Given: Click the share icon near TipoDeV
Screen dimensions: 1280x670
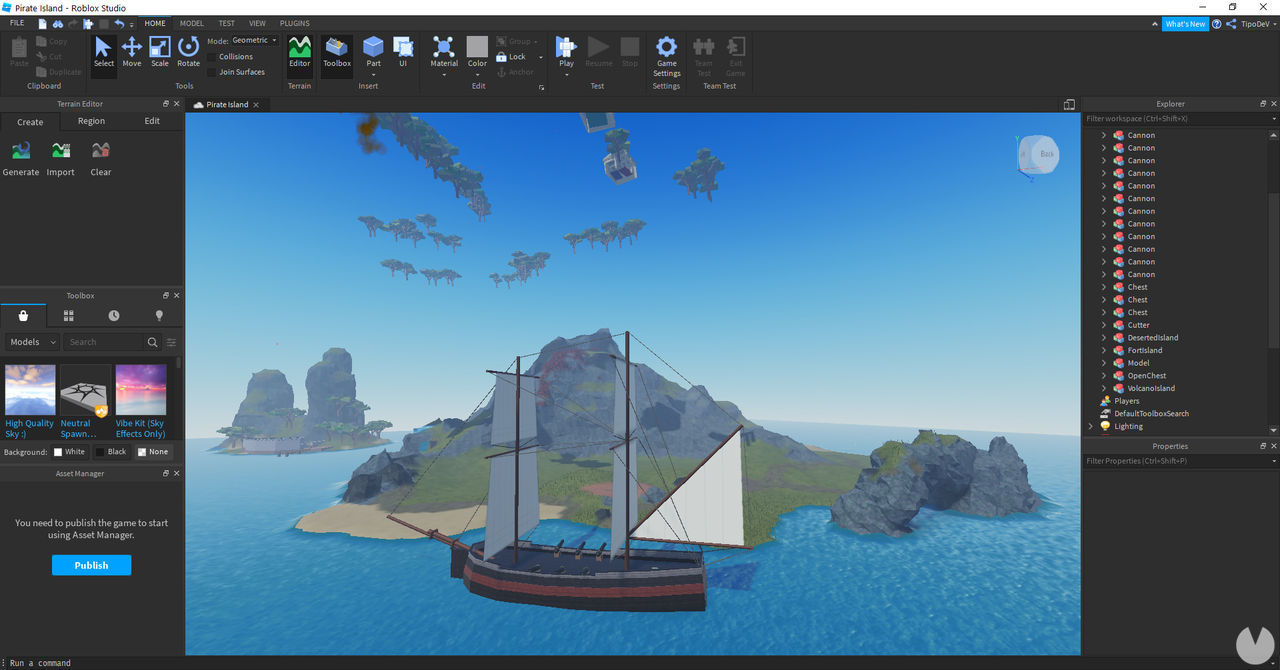Looking at the screenshot, I should (1231, 23).
